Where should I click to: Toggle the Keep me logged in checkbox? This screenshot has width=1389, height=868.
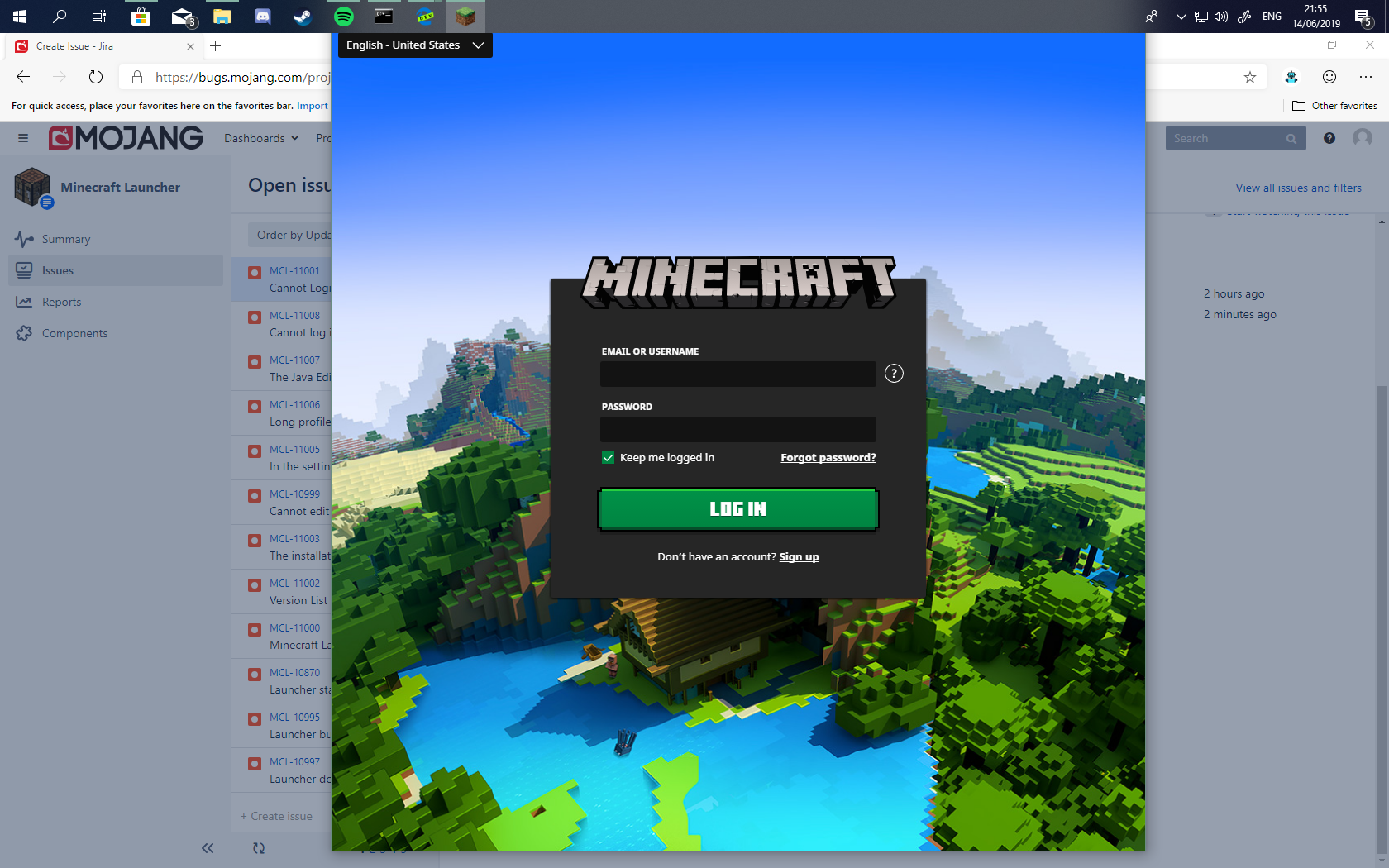[x=609, y=458]
